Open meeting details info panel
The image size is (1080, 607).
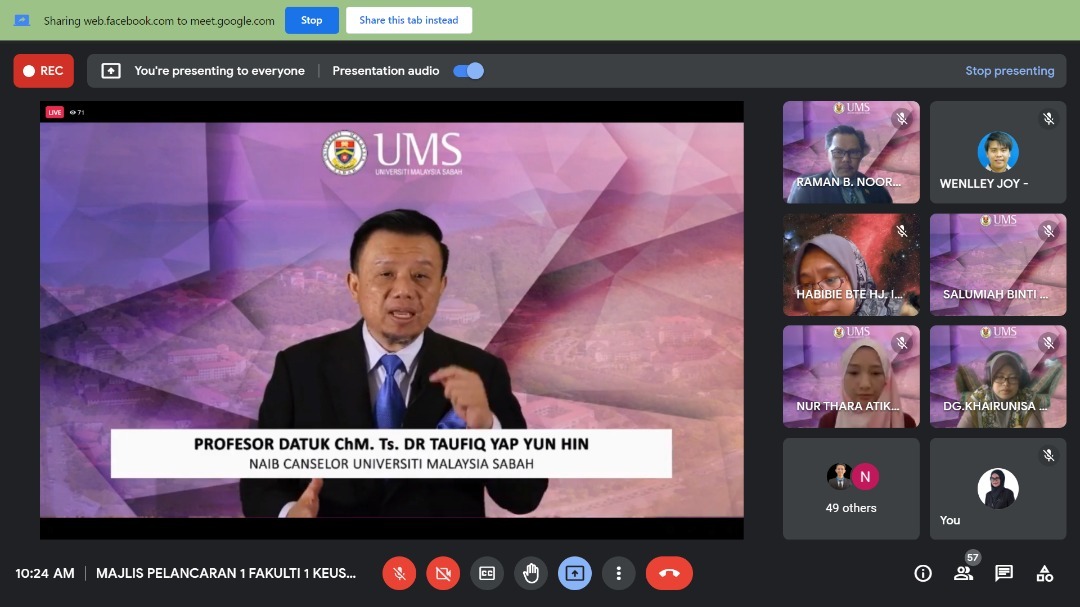(923, 573)
